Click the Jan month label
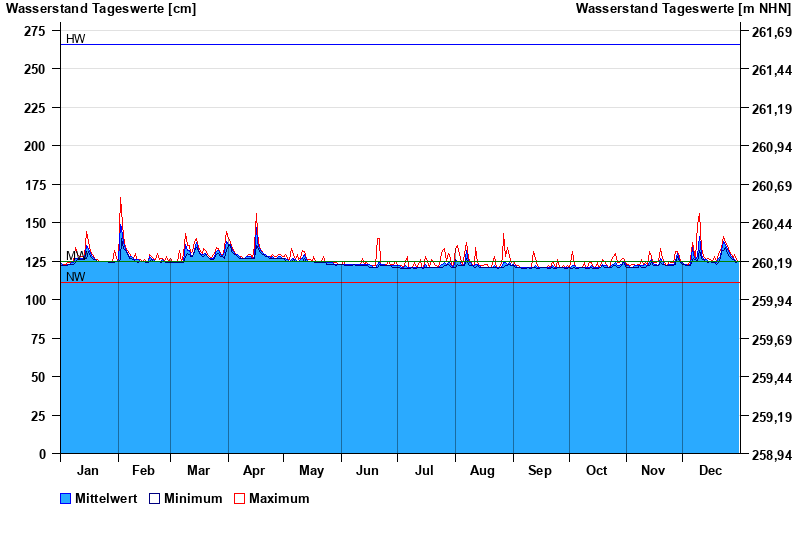This screenshot has height=550, width=800. (88, 471)
